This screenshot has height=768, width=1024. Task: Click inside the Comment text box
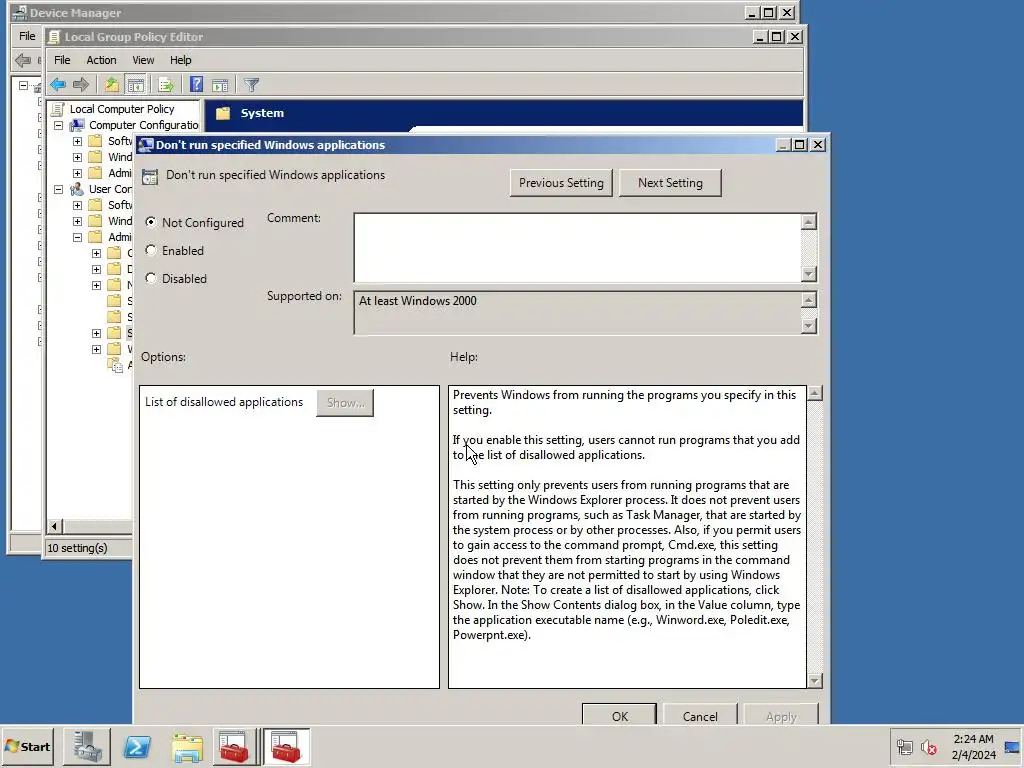pos(577,248)
